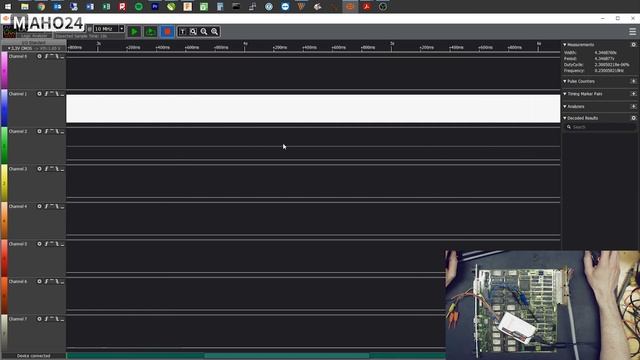Open Google Chrome from the taskbar

(x=41, y=7)
